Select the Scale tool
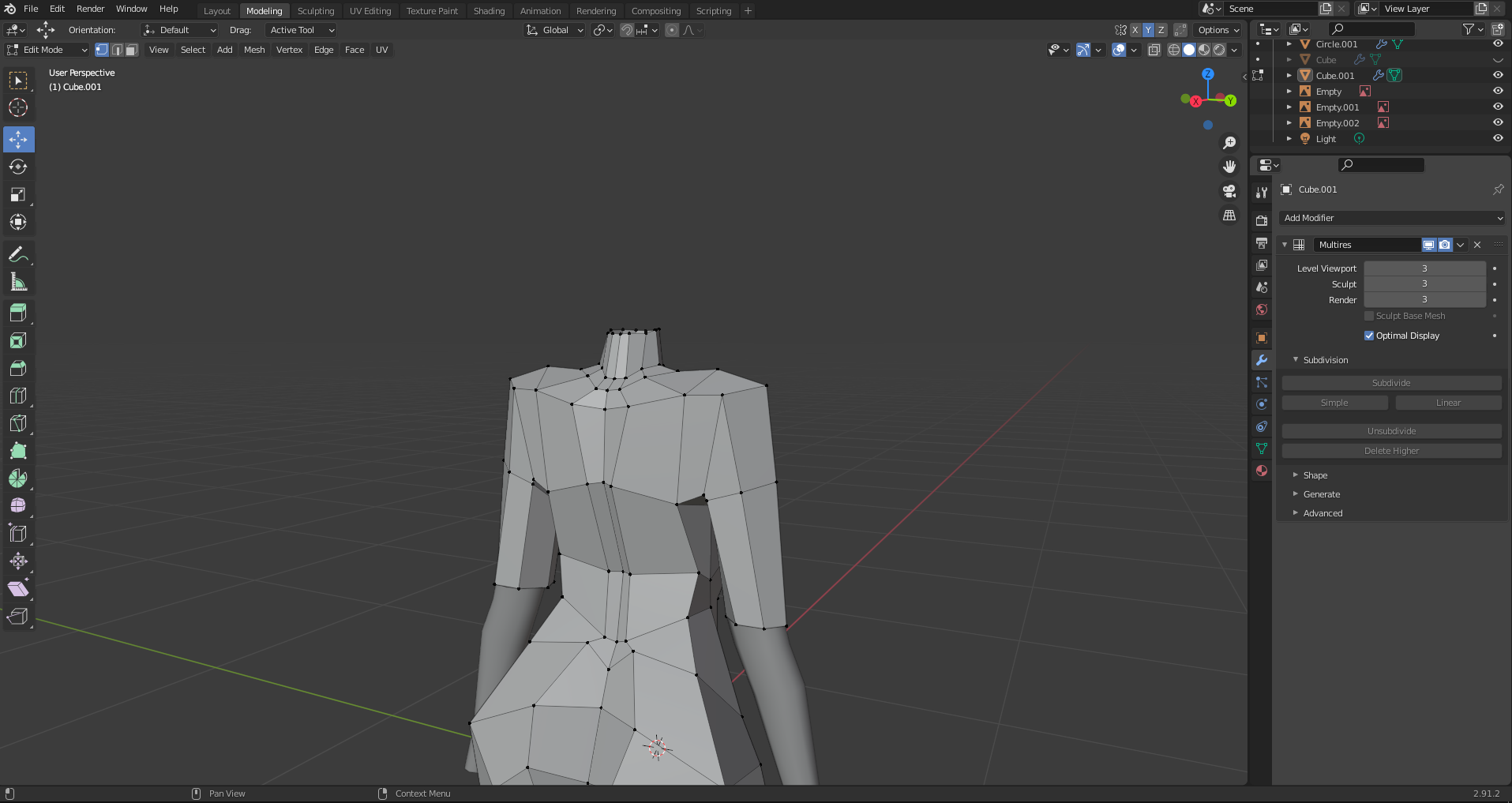The image size is (1512, 803). (x=18, y=194)
